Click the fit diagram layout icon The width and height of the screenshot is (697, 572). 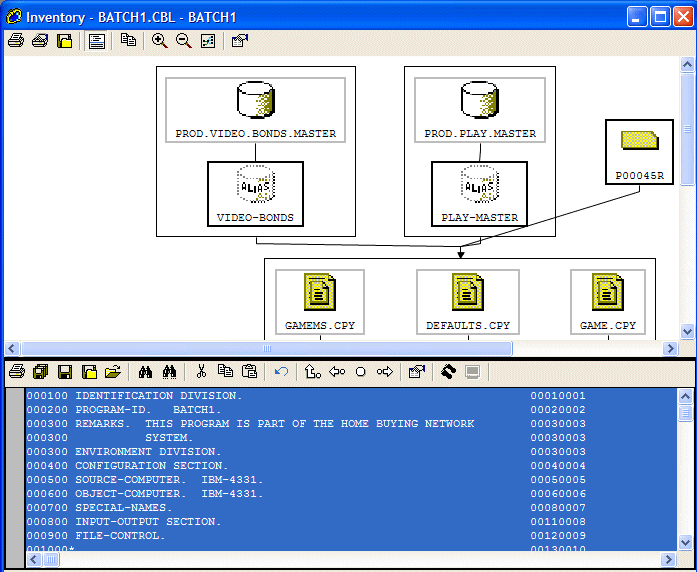coord(208,41)
